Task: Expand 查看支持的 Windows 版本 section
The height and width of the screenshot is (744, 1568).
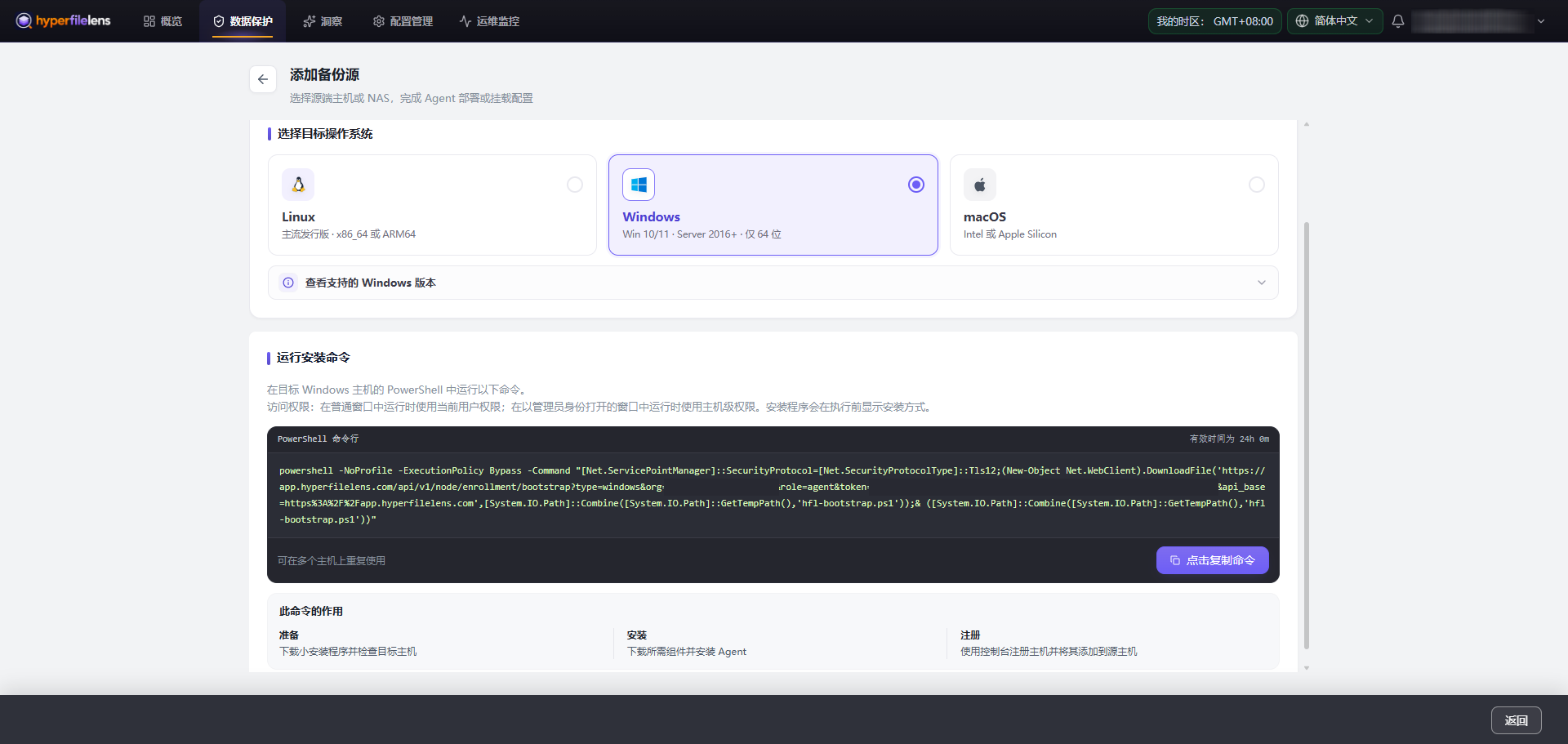Action: pyautogui.click(x=773, y=283)
